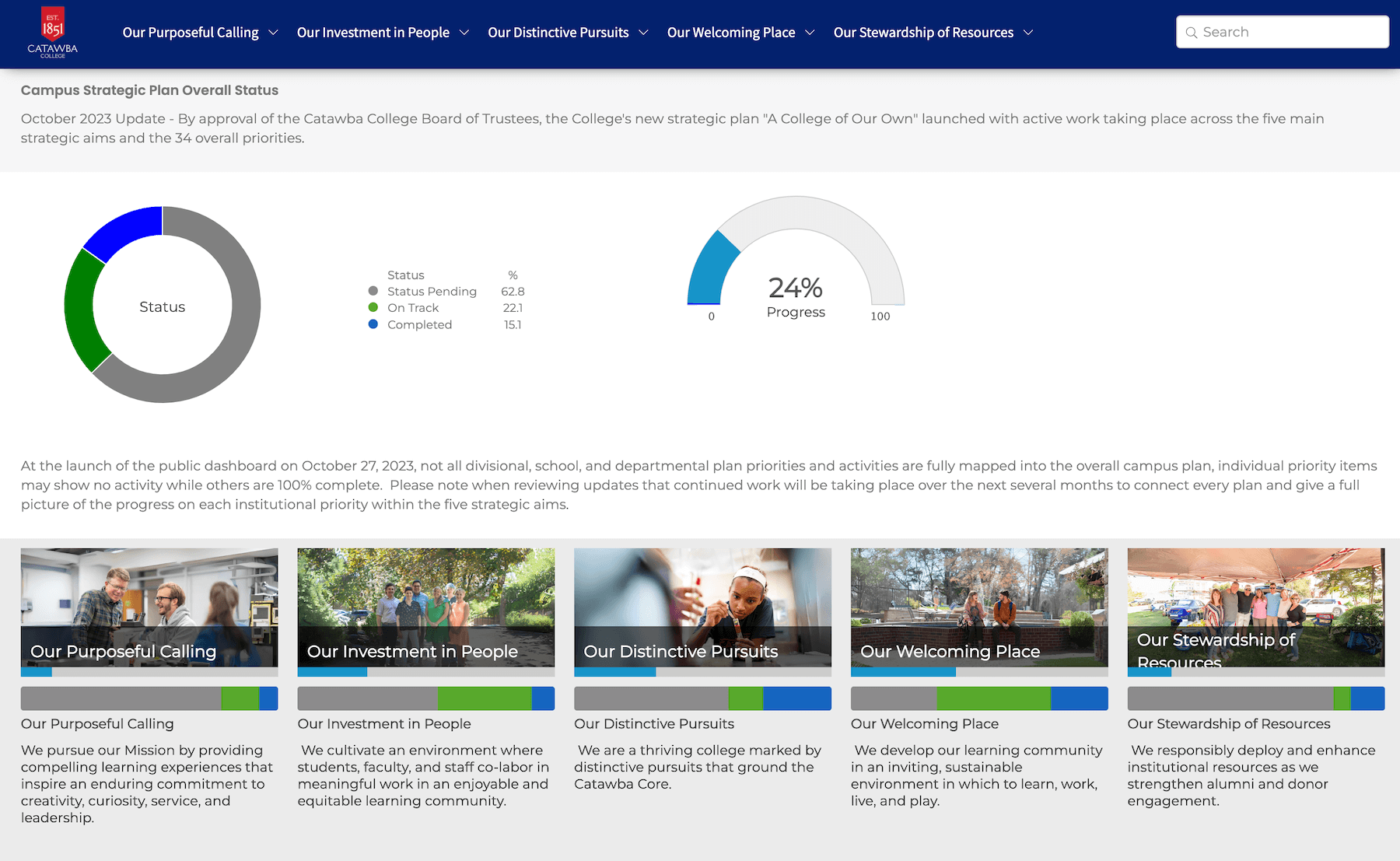Viewport: 1400px width, 861px height.
Task: Open the Our Stewardship of Resources image card
Action: tap(1256, 607)
